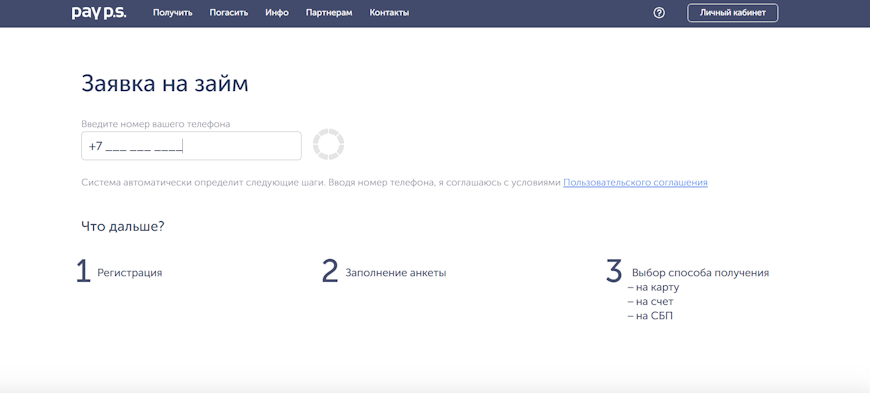Open the Получить menu item
870x393 pixels.
pyautogui.click(x=173, y=13)
